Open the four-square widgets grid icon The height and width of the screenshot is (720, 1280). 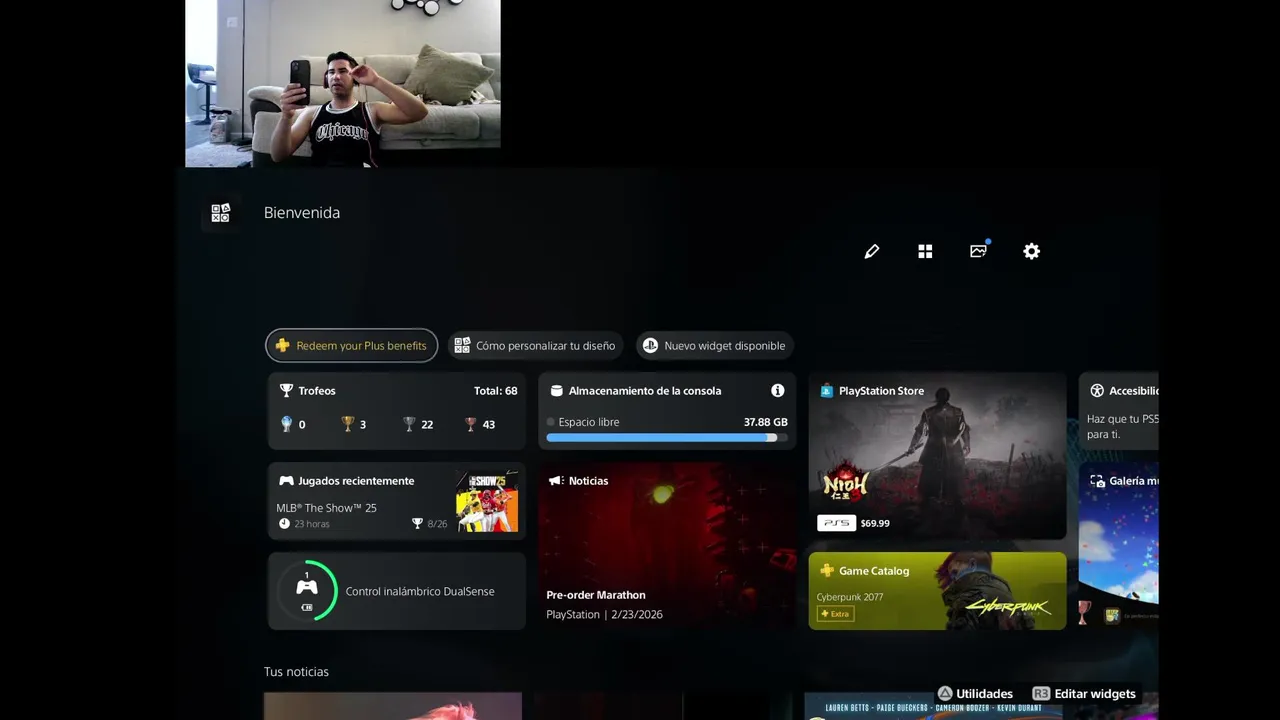(925, 251)
